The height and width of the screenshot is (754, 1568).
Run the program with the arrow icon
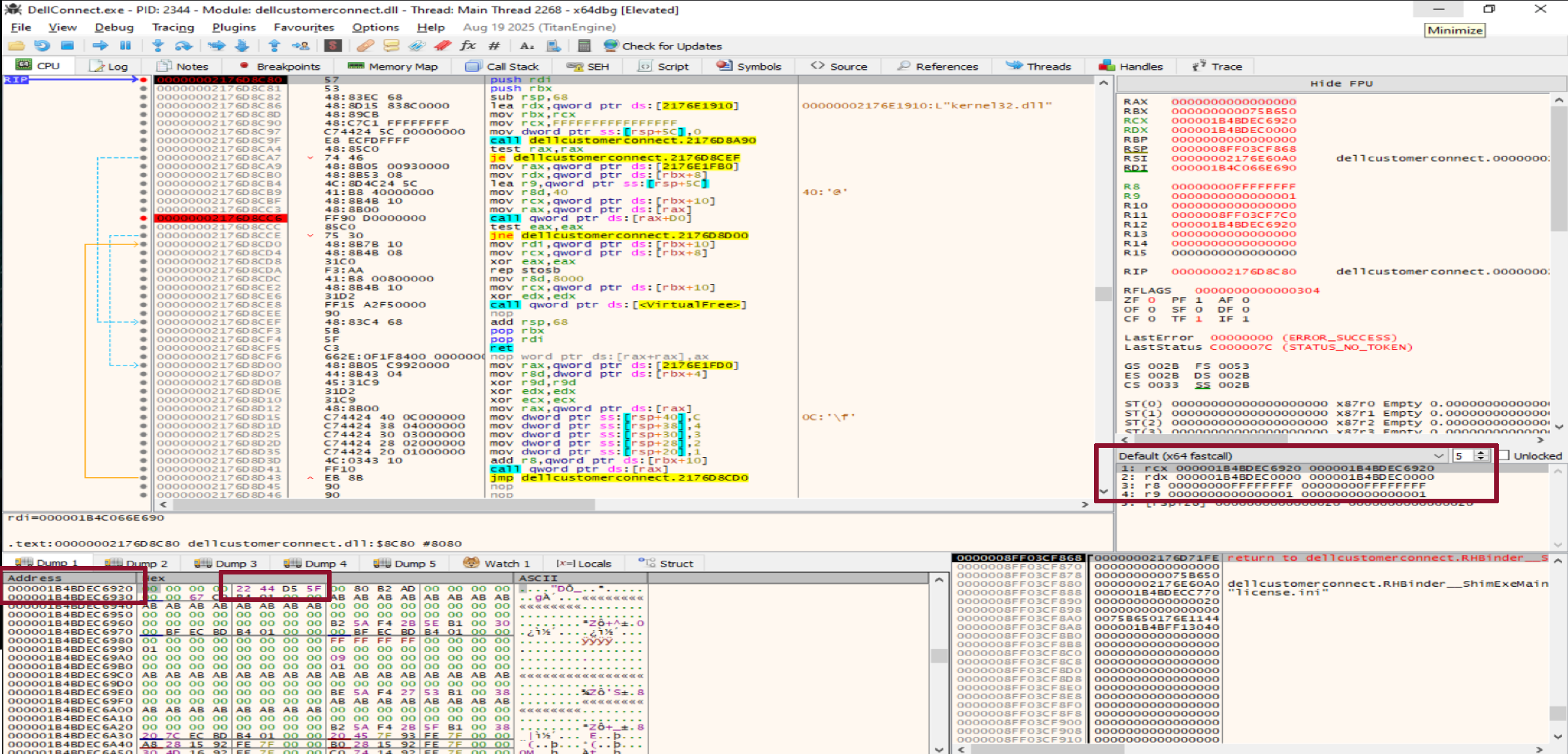100,46
